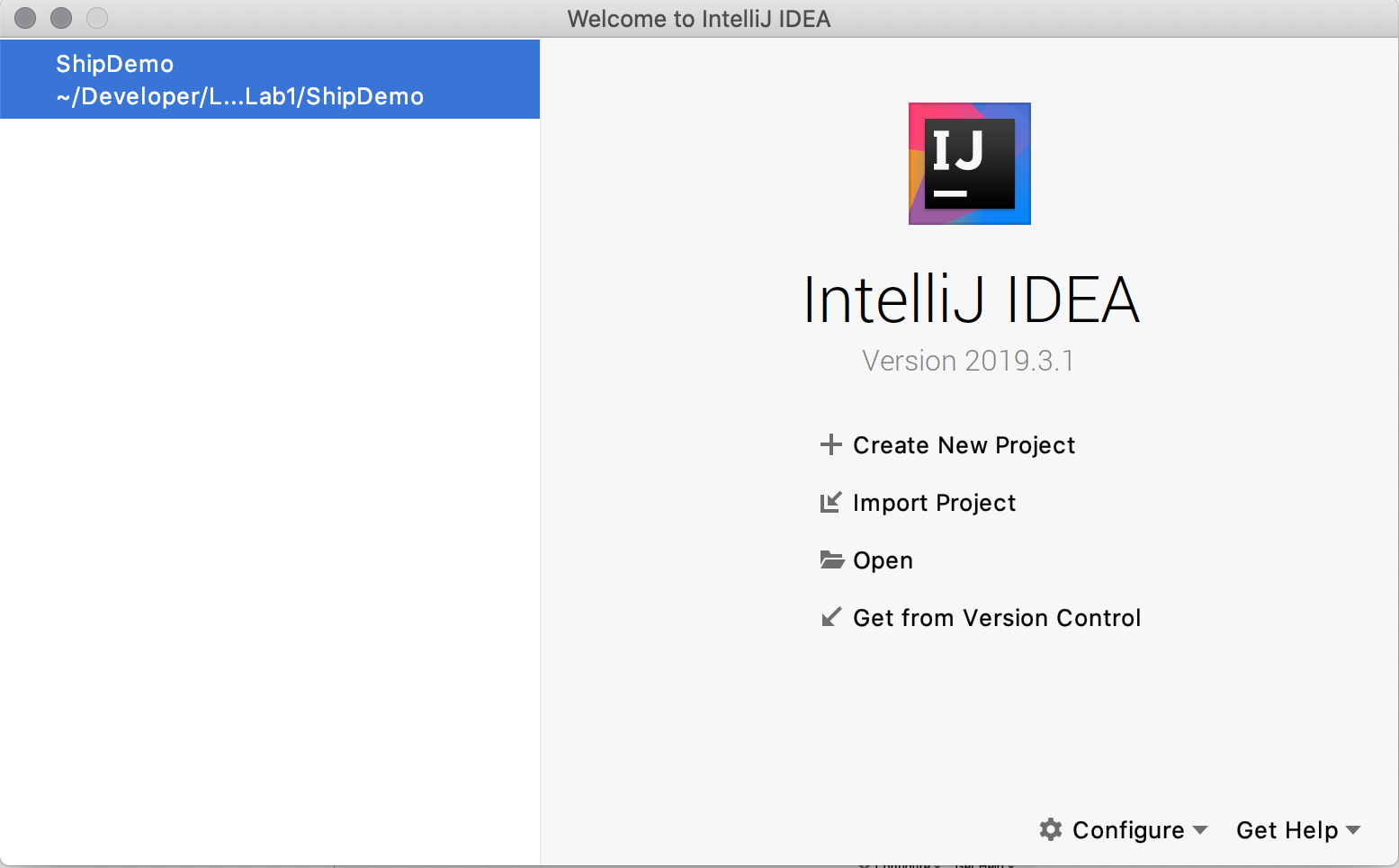Click the Open text link

point(883,560)
